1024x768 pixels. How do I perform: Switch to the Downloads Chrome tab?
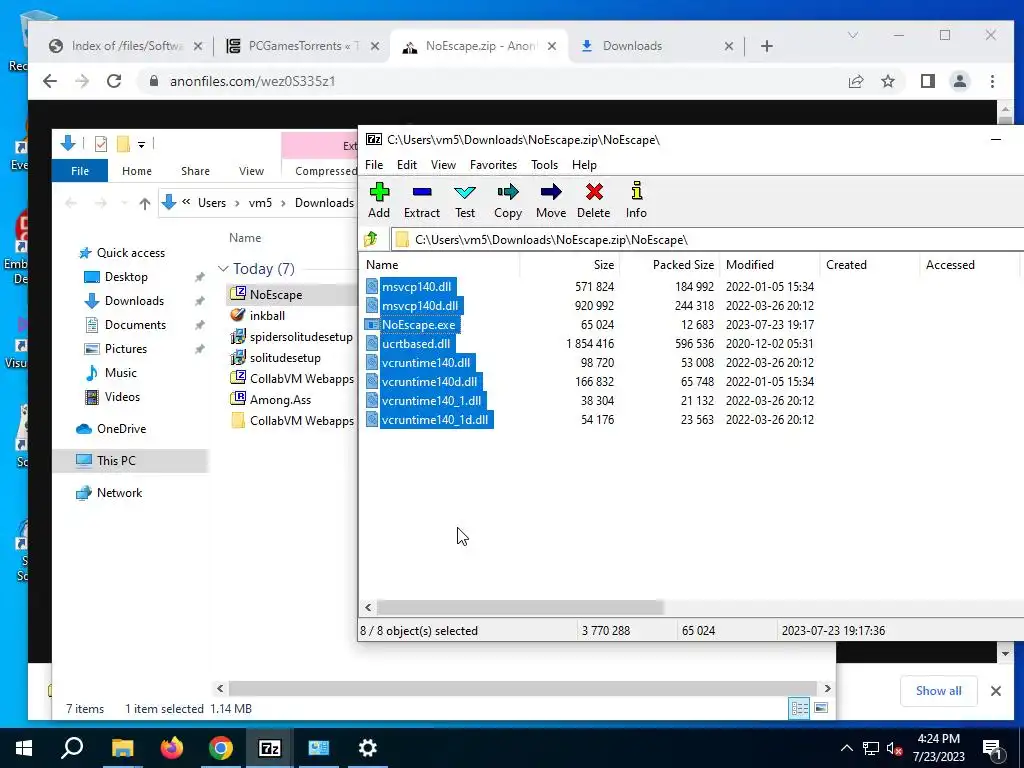point(656,46)
